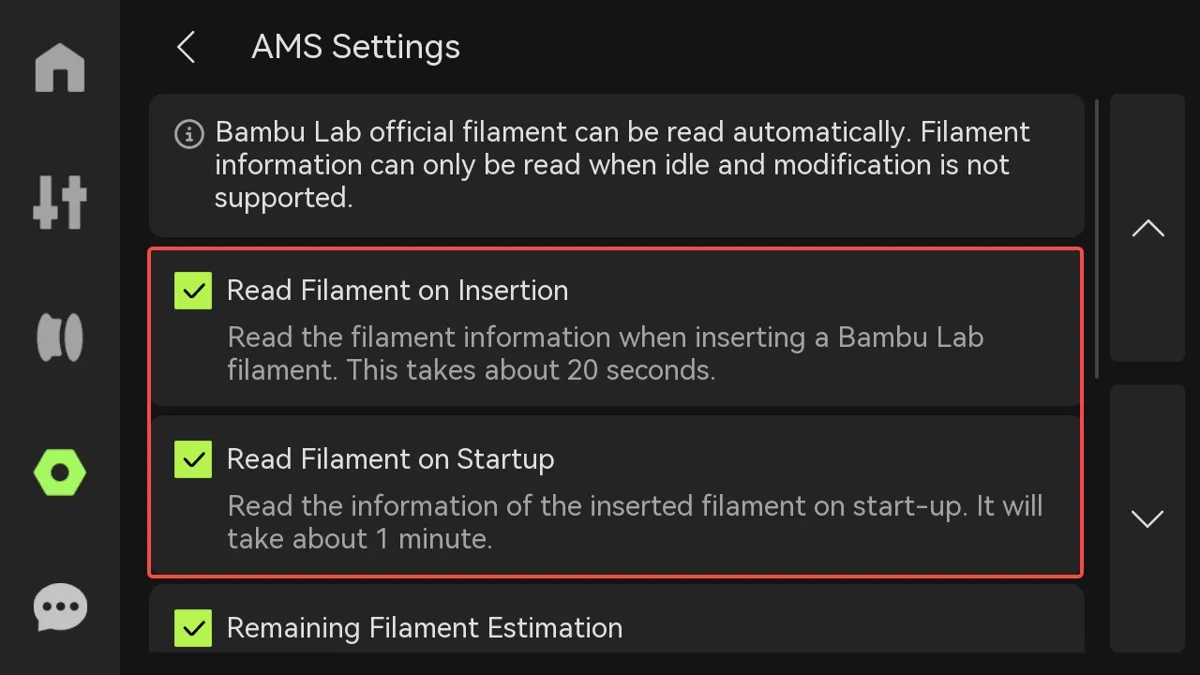The height and width of the screenshot is (675, 1200).
Task: Uncheck Read Filament on Startup checkbox
Action: 193,460
